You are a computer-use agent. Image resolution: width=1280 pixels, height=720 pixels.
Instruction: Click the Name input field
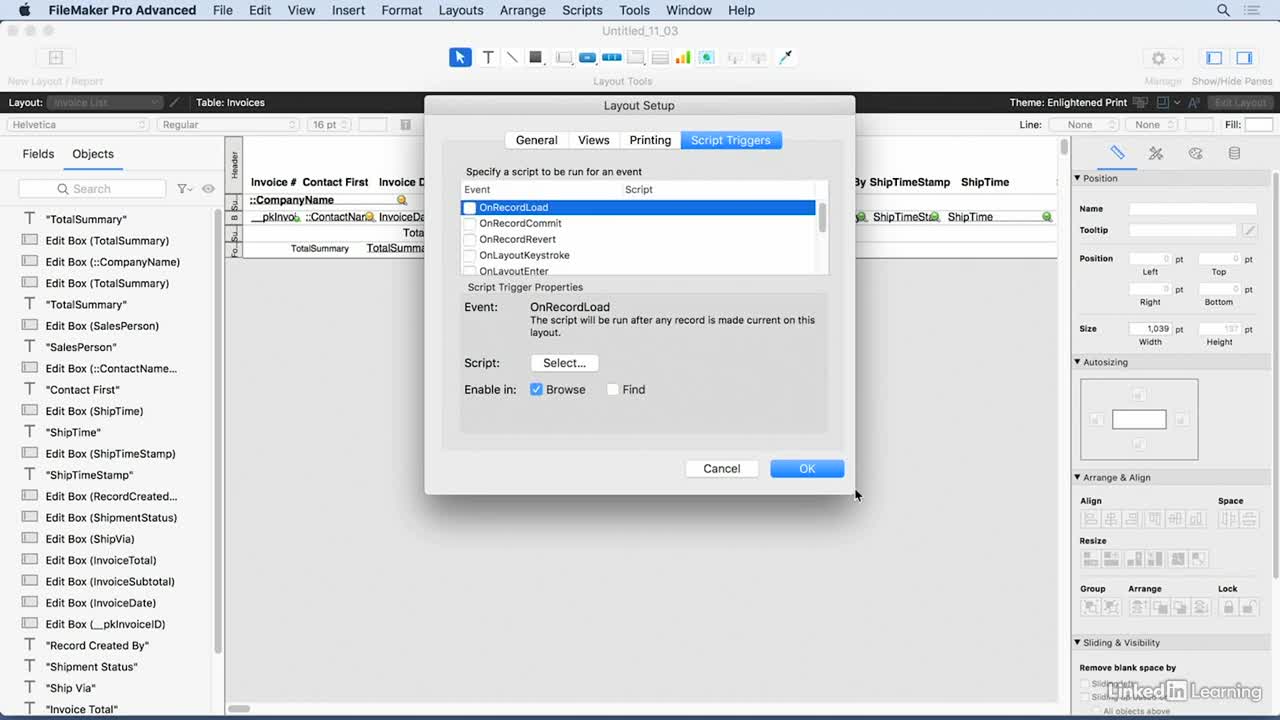(1193, 209)
